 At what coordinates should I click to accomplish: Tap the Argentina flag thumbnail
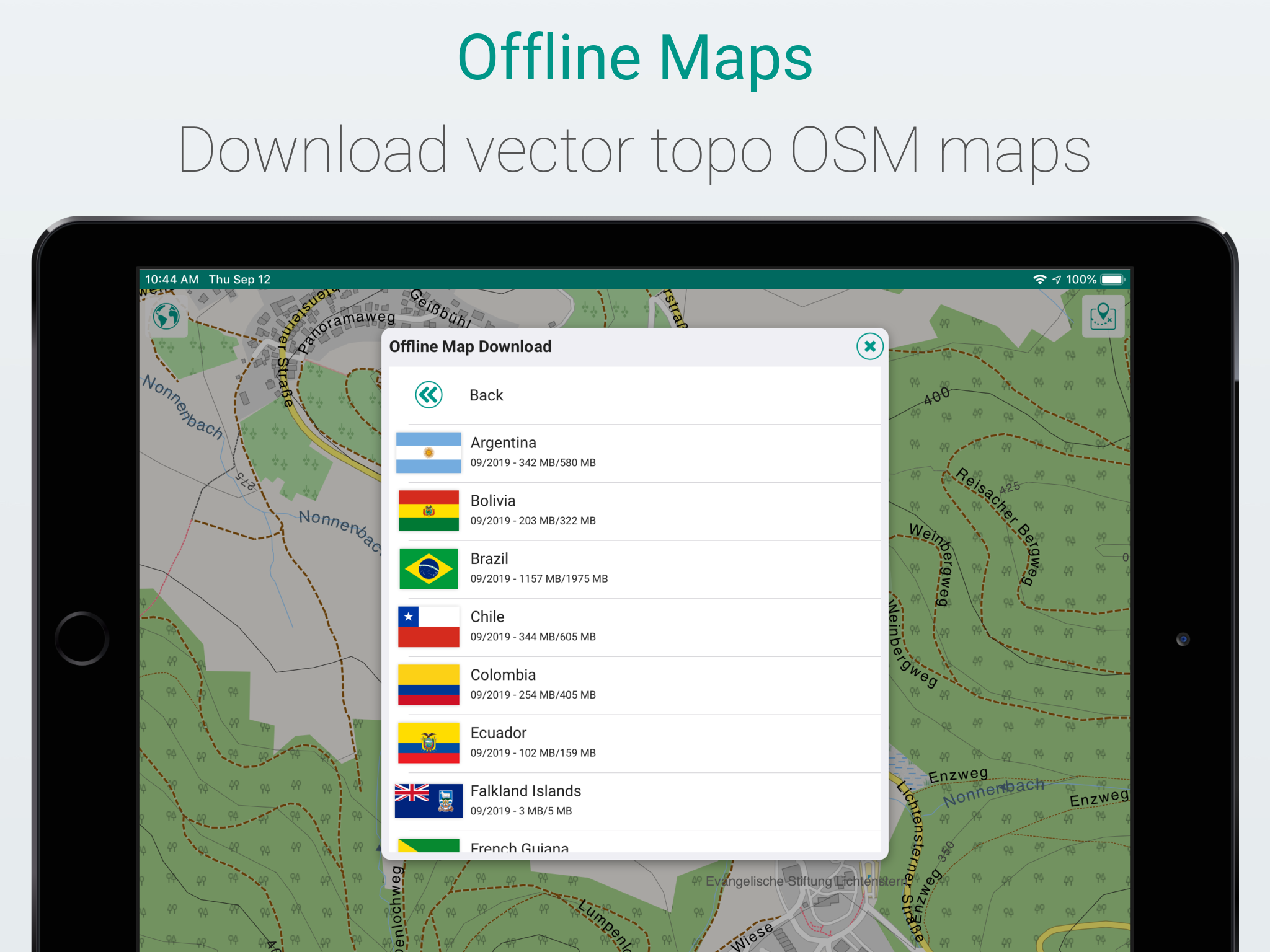pos(429,452)
